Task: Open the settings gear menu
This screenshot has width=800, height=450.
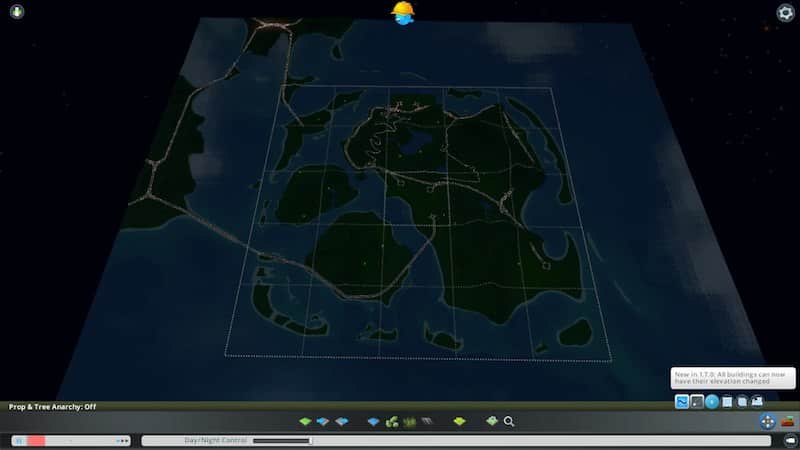Action: click(x=785, y=13)
